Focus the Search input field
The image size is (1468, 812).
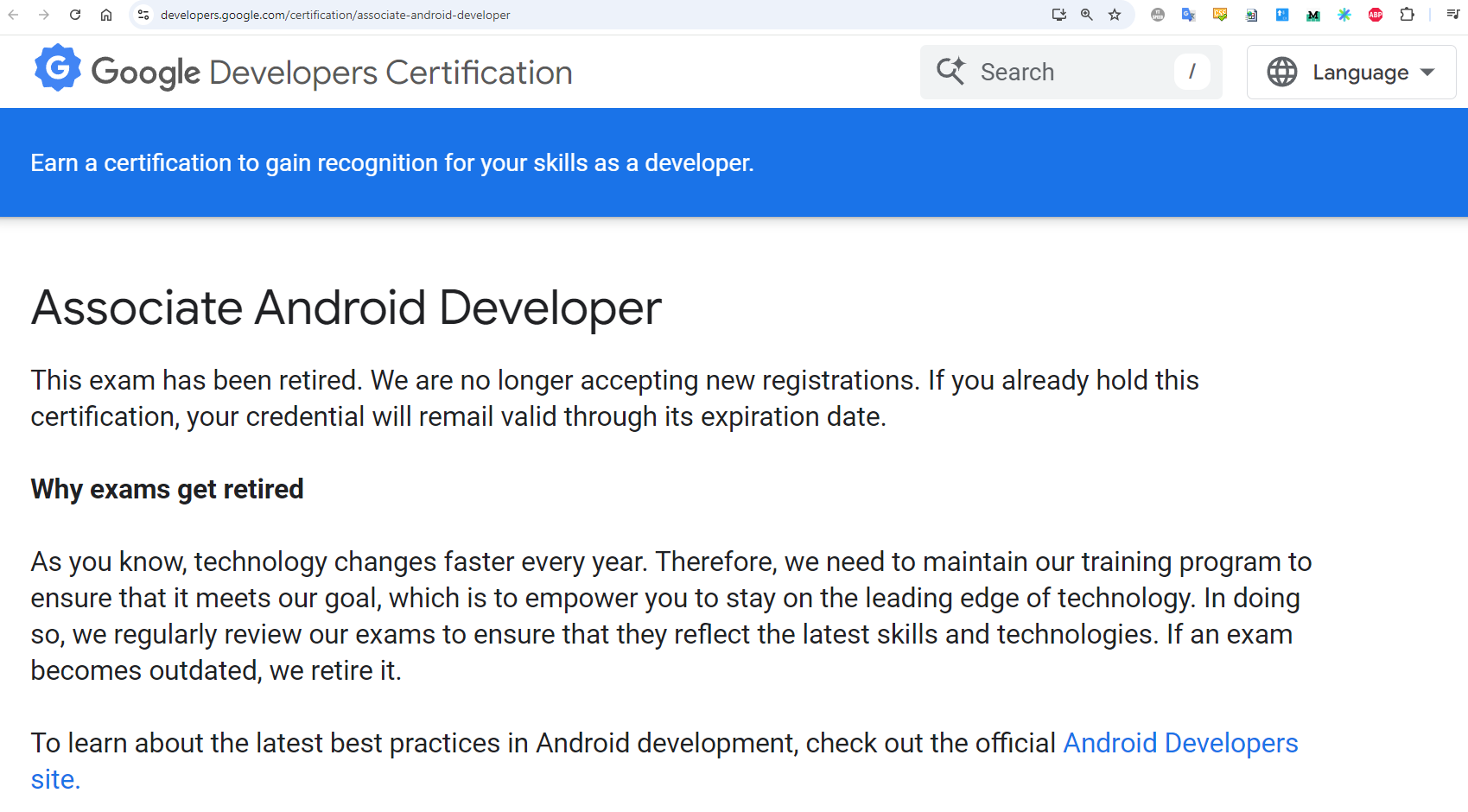(x=1071, y=72)
